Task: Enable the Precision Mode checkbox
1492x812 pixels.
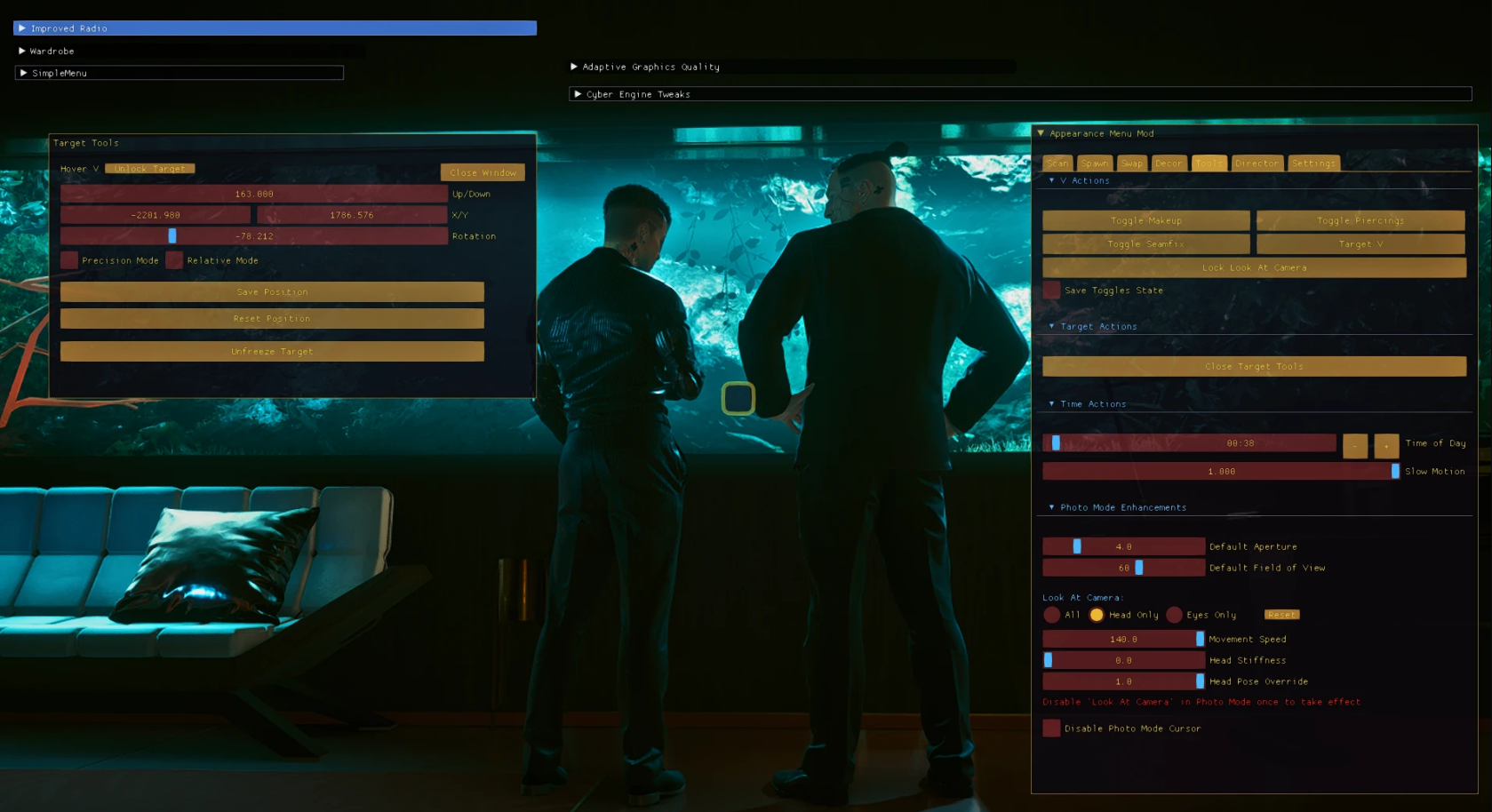Action: coord(69,260)
